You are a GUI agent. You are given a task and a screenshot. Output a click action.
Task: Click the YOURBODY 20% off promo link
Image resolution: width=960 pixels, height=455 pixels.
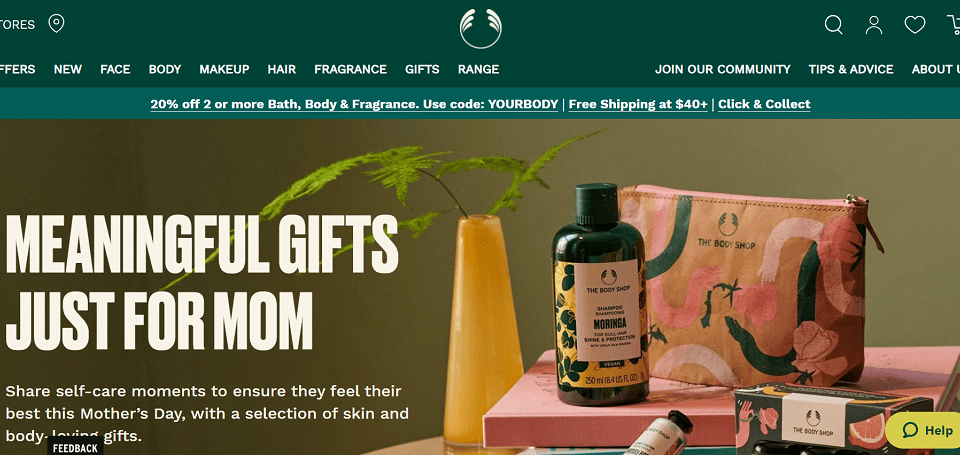tap(354, 104)
